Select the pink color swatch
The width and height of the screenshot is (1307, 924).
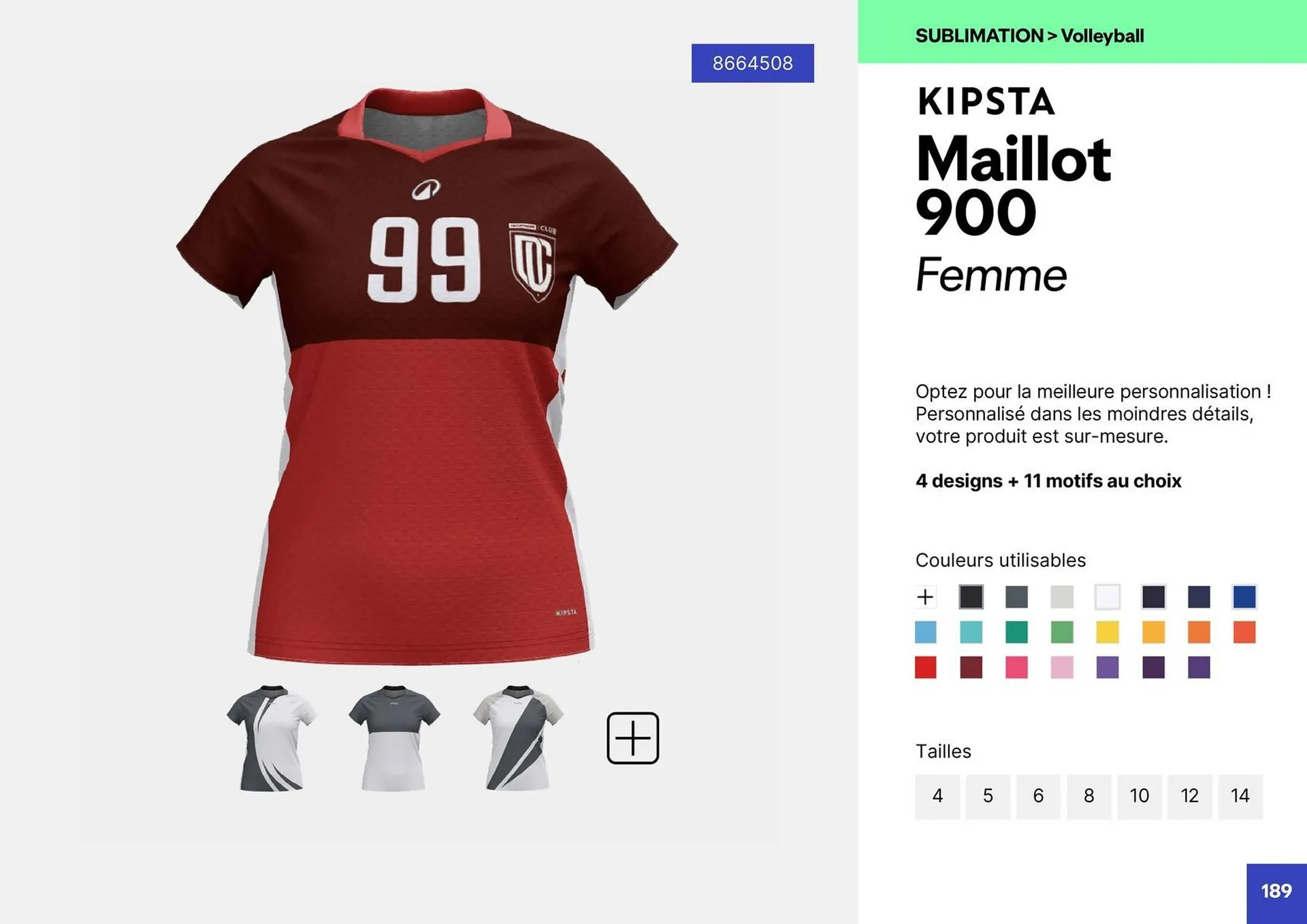[1016, 667]
